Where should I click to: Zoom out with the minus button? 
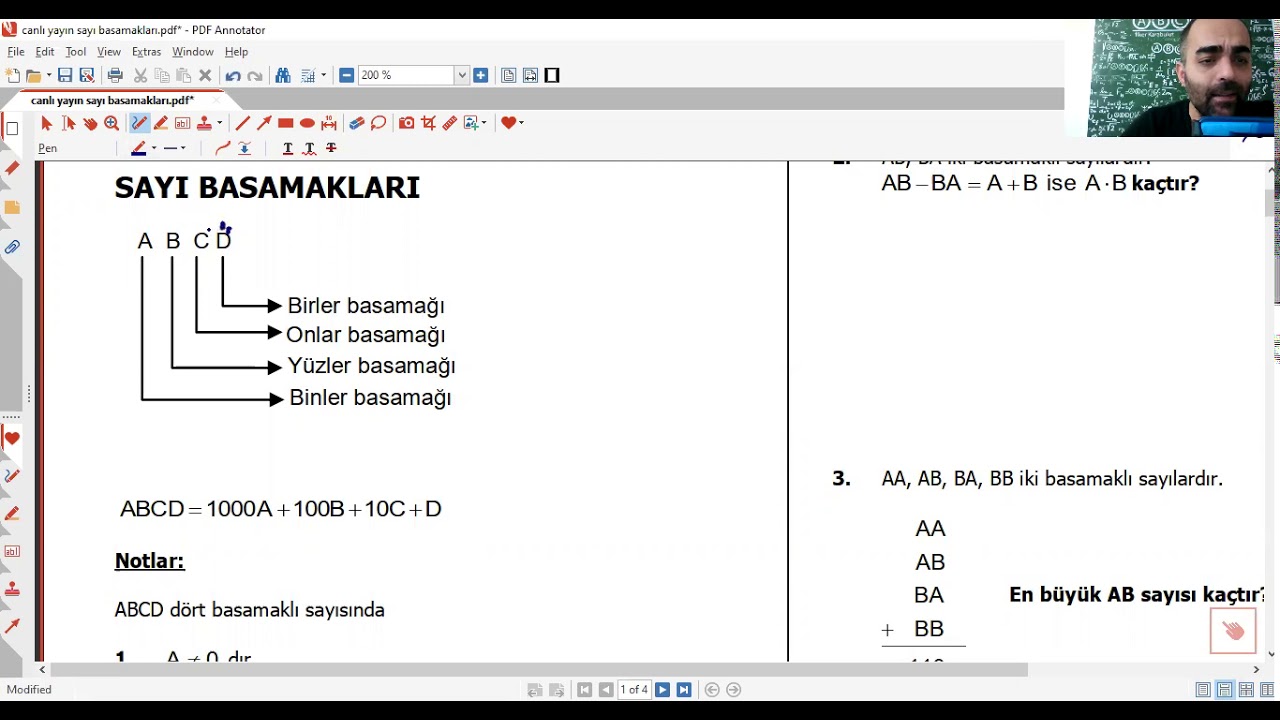click(x=346, y=75)
